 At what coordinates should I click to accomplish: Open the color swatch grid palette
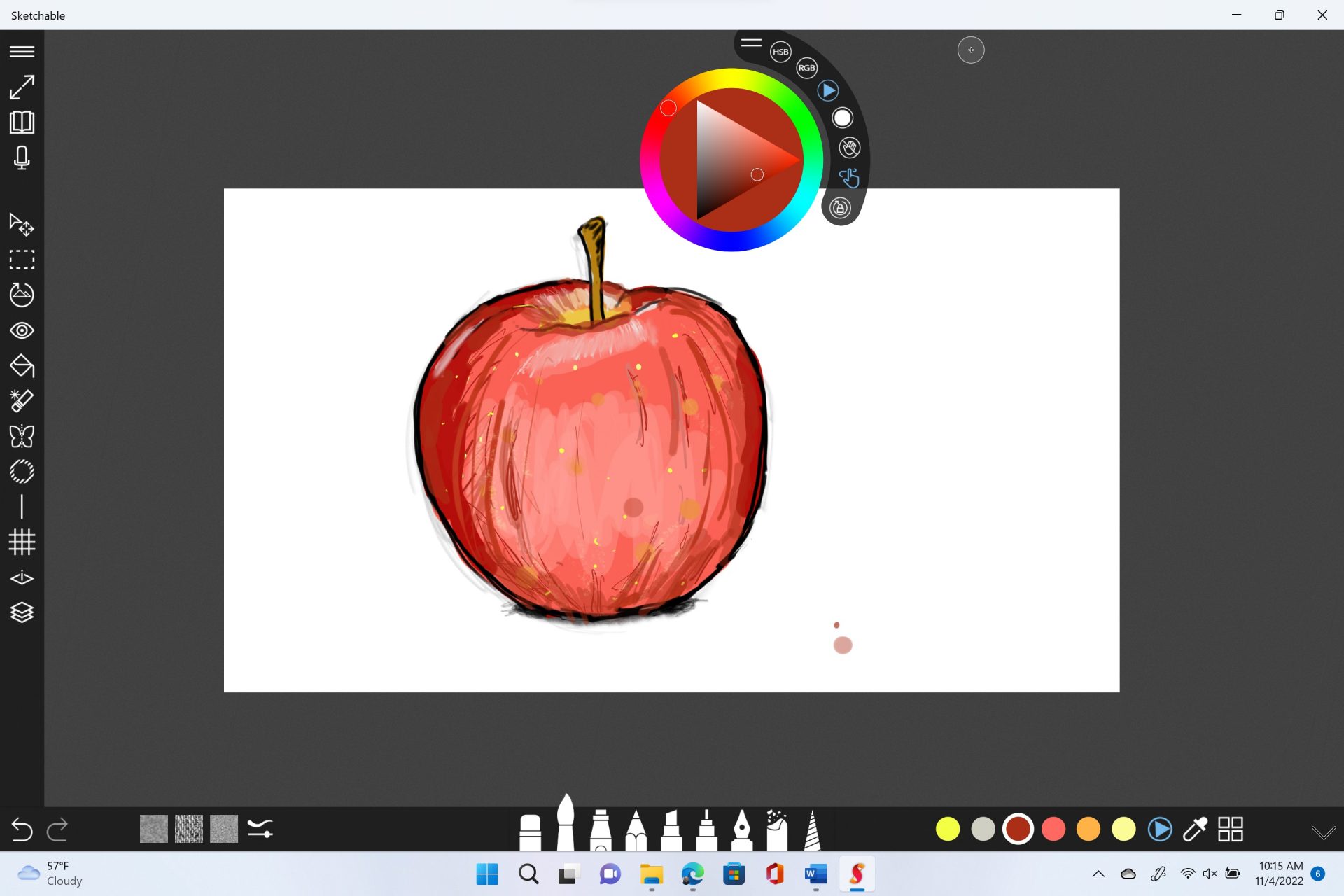tap(1231, 829)
